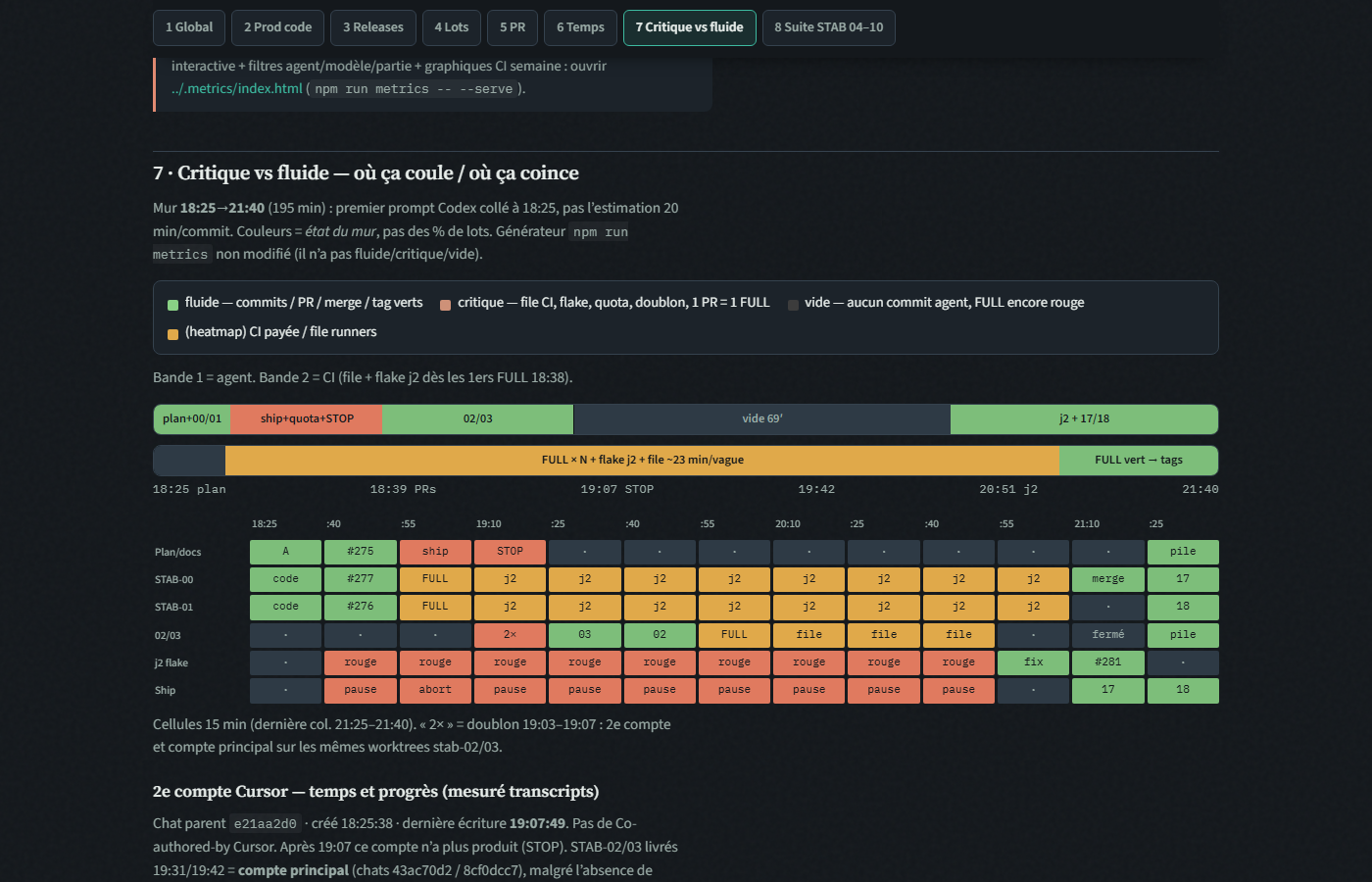Switch to the 2 Prod code tab
Image resolution: width=1372 pixels, height=882 pixels.
(x=277, y=27)
